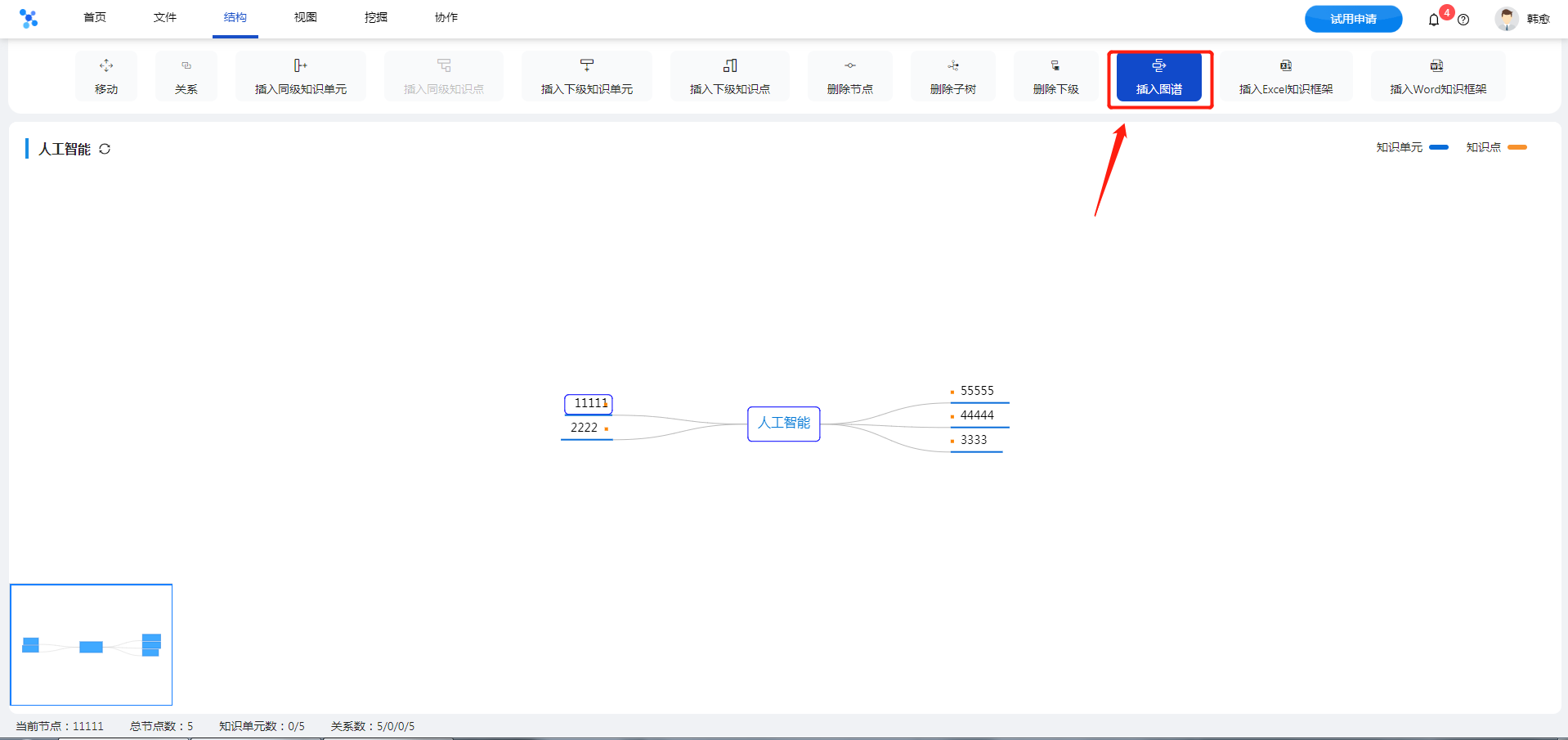This screenshot has width=1568, height=740.
Task: Select the 44444 node
Action: pyautogui.click(x=978, y=415)
